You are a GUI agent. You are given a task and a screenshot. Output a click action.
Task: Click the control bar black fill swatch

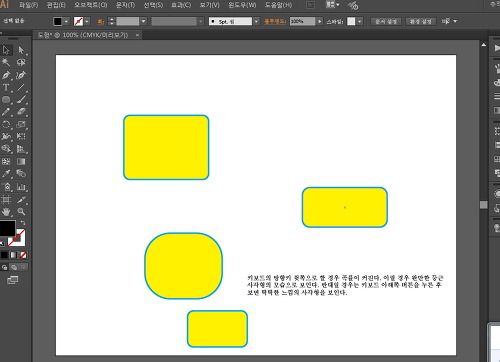pyautogui.click(x=58, y=21)
